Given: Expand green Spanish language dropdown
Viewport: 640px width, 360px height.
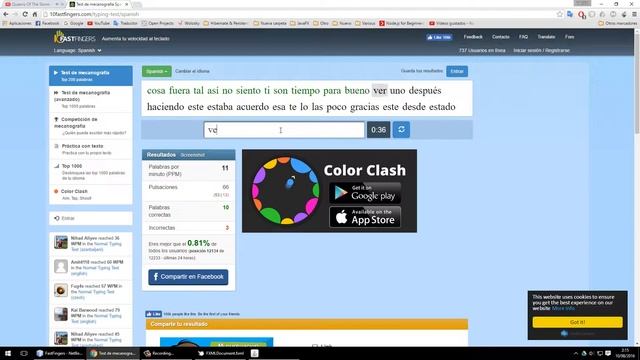Looking at the screenshot, I should 157,71.
